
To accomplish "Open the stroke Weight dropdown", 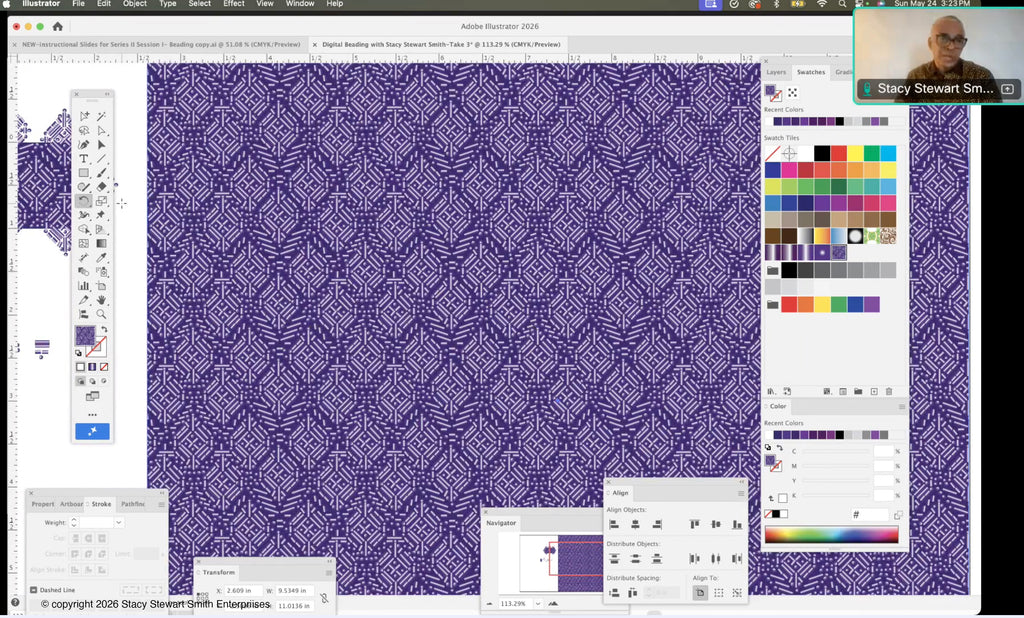I will click(x=118, y=523).
